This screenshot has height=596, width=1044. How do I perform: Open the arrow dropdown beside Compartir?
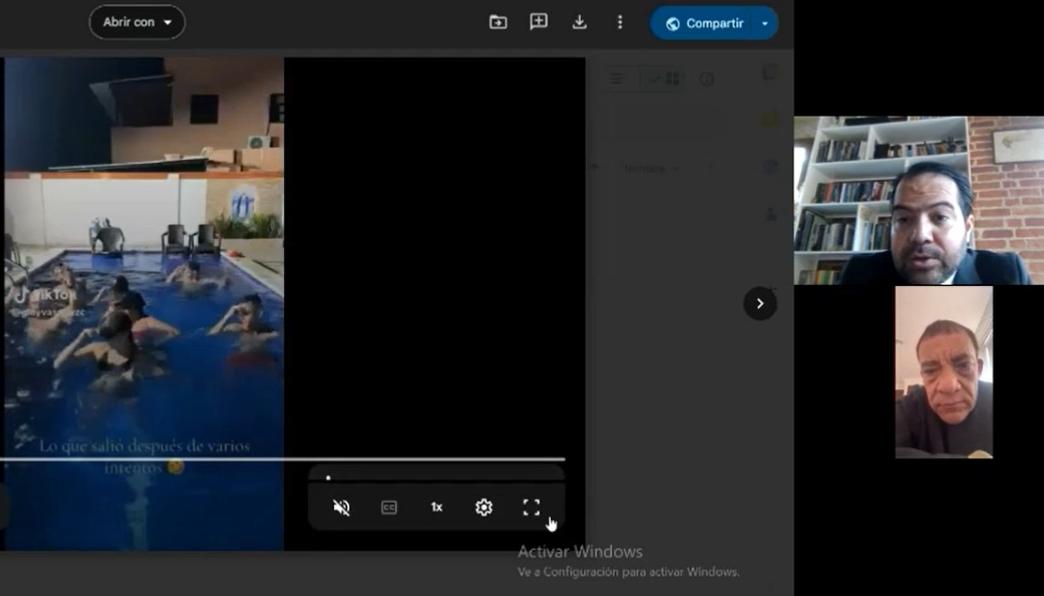pyautogui.click(x=765, y=23)
